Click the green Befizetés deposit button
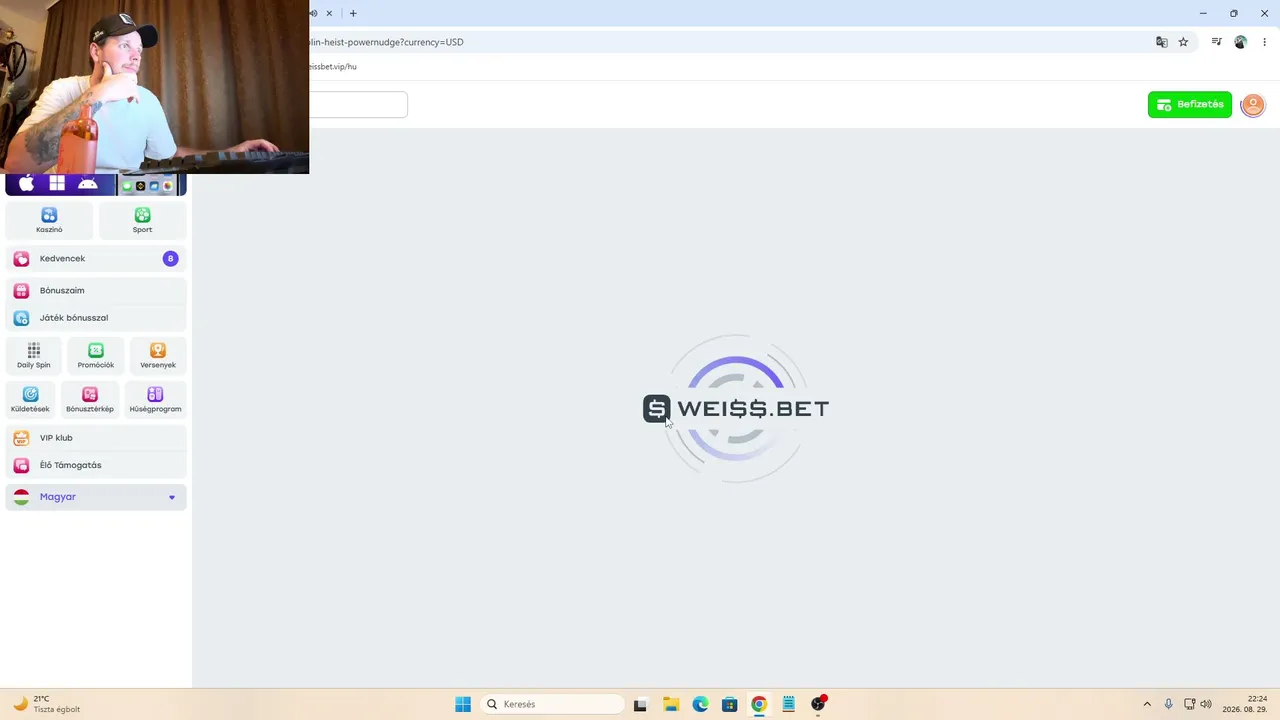 tap(1190, 104)
